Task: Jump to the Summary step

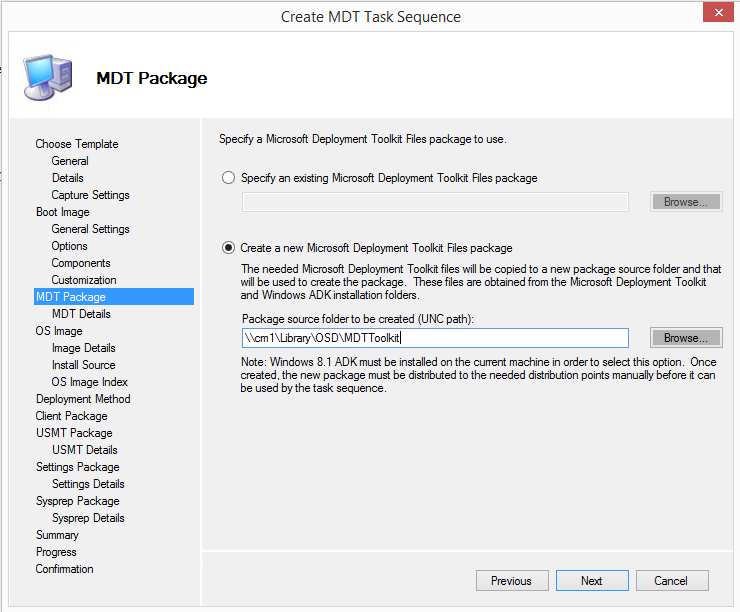Action: coord(57,535)
